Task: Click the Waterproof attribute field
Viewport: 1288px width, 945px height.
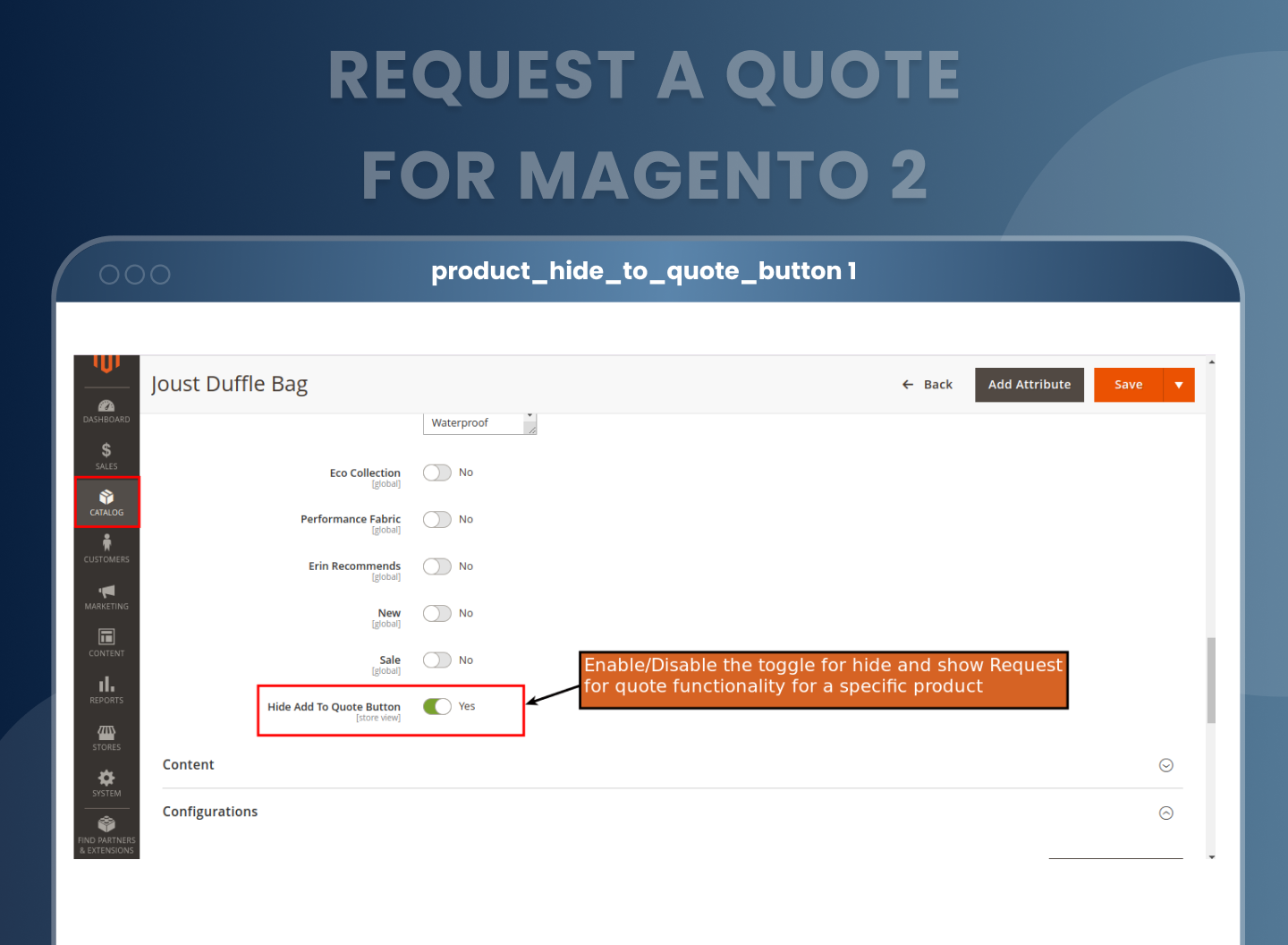Action: (x=474, y=422)
